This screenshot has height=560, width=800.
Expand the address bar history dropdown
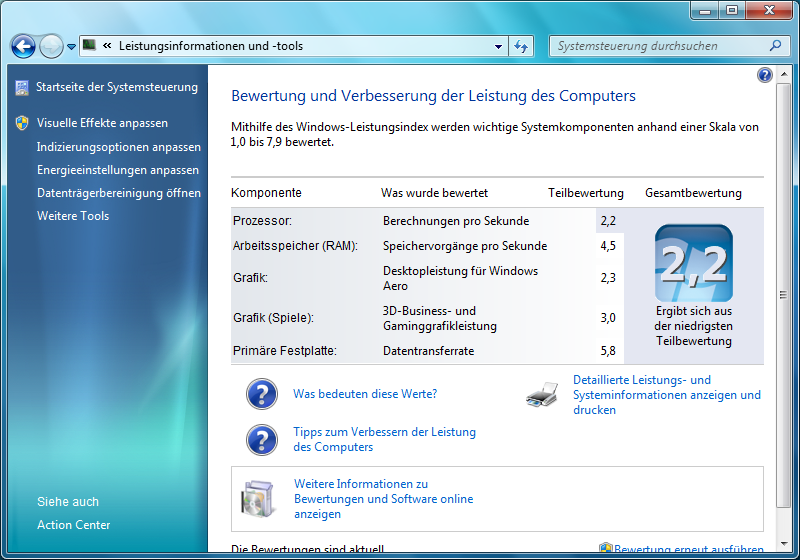point(498,46)
